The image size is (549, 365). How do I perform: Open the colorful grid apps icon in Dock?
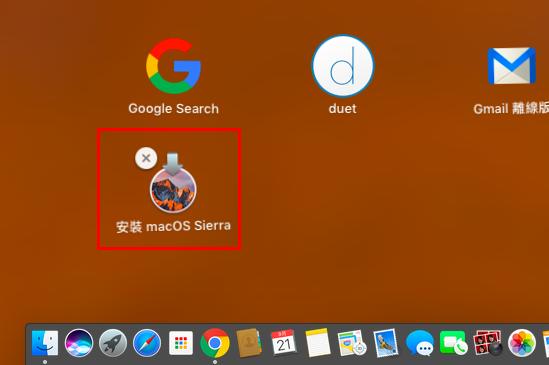[x=181, y=343]
